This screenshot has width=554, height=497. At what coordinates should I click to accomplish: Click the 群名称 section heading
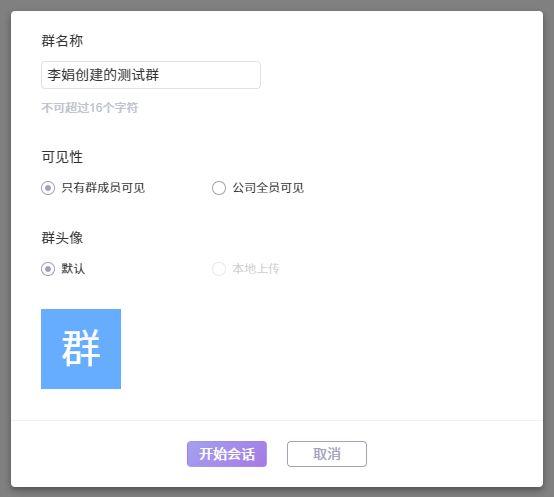pos(62,41)
